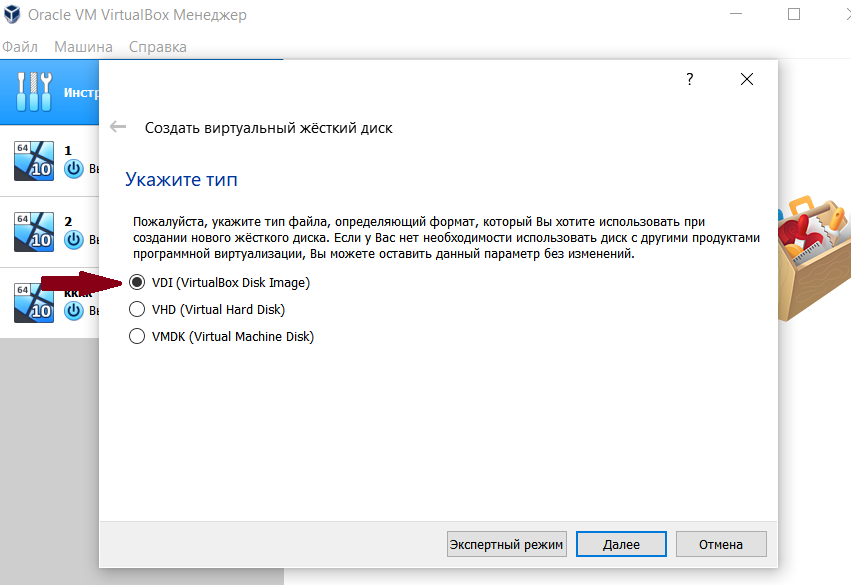Click the power state icon of VM 2

tap(73, 240)
